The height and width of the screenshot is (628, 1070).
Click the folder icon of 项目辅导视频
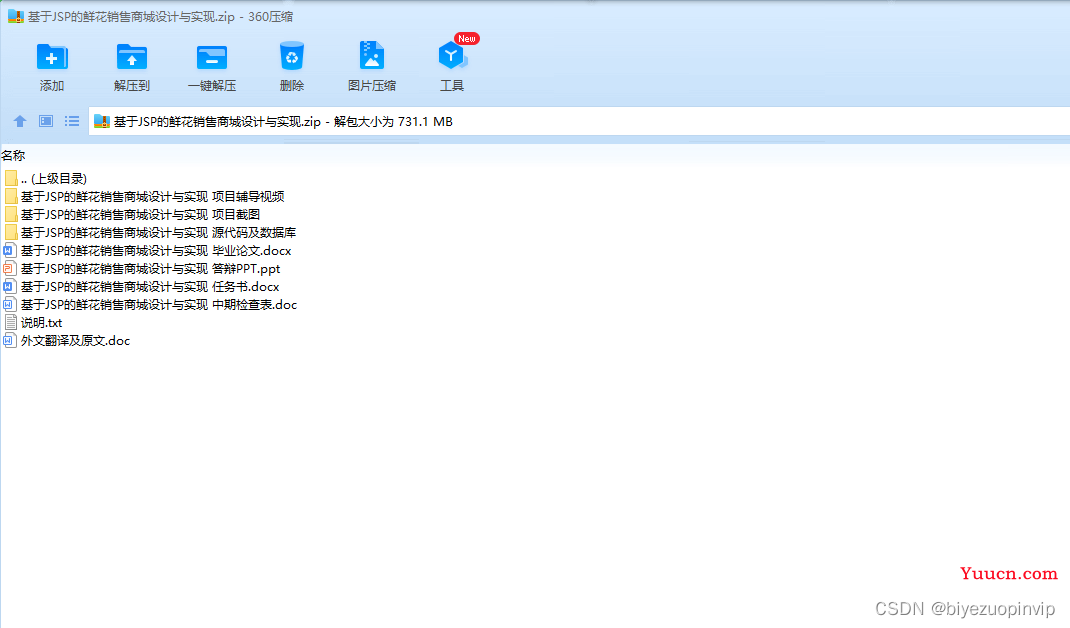(x=10, y=197)
